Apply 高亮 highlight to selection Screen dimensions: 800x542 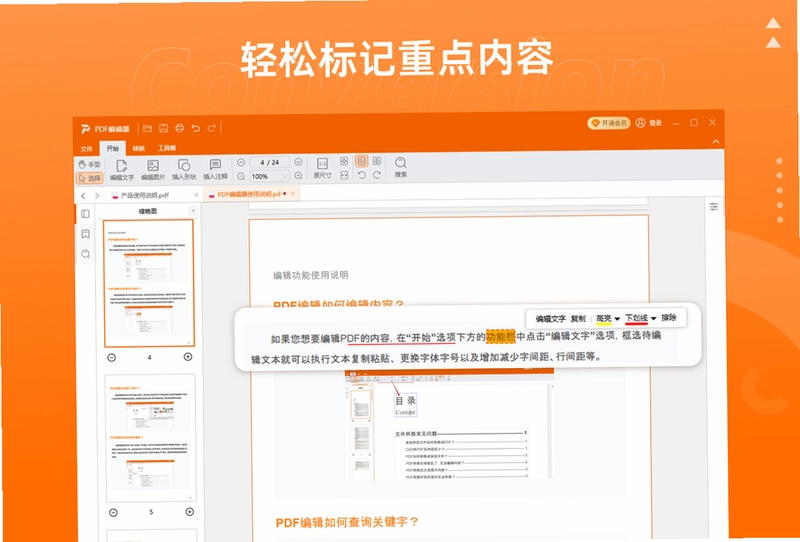[x=604, y=319]
